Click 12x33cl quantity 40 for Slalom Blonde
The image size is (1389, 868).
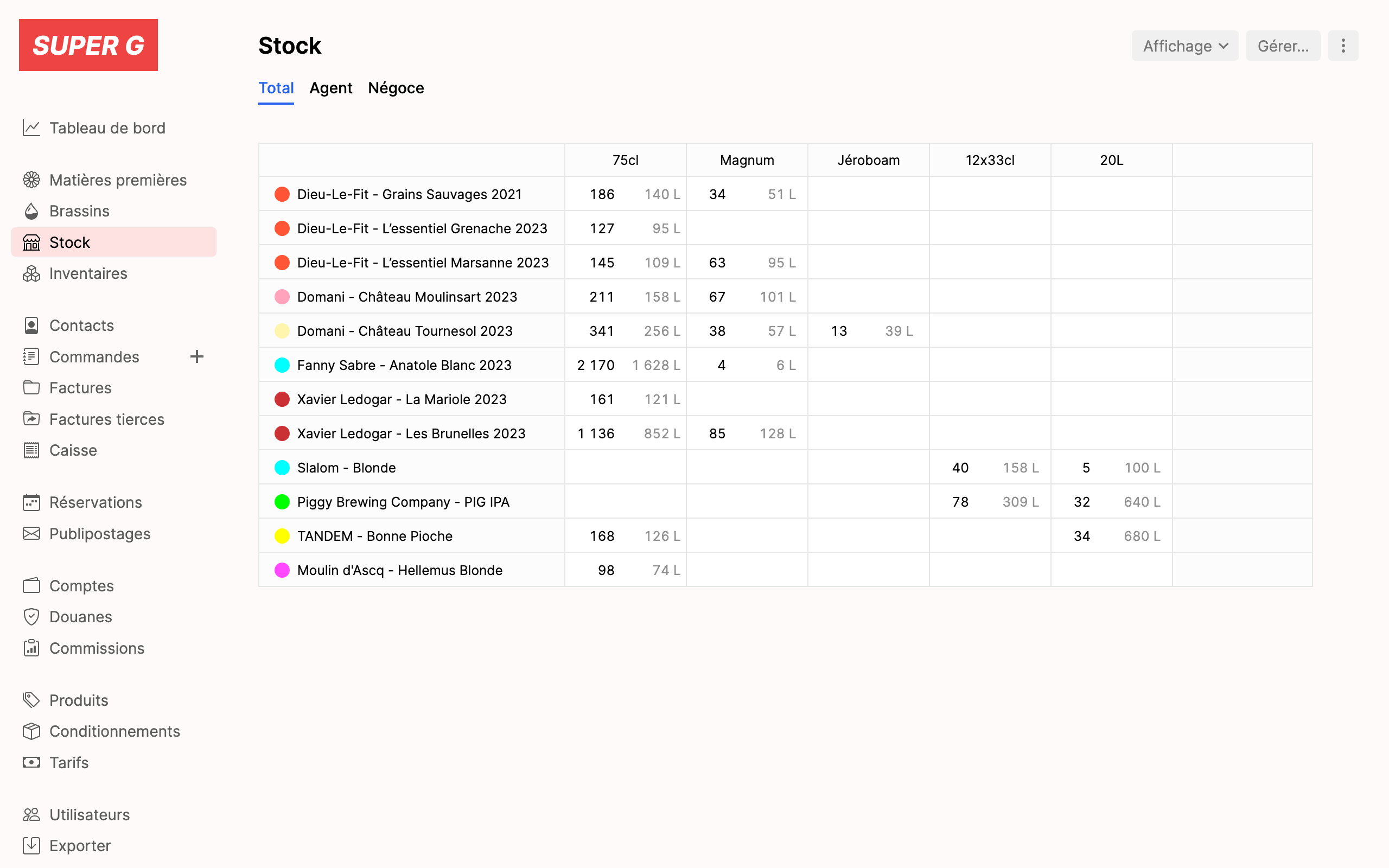coord(960,468)
